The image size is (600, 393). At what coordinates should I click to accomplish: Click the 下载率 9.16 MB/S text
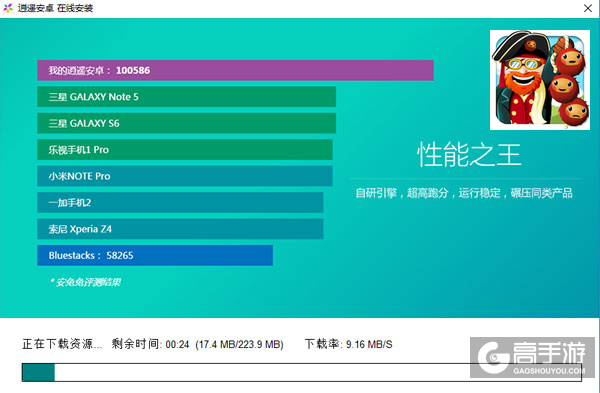click(x=349, y=344)
